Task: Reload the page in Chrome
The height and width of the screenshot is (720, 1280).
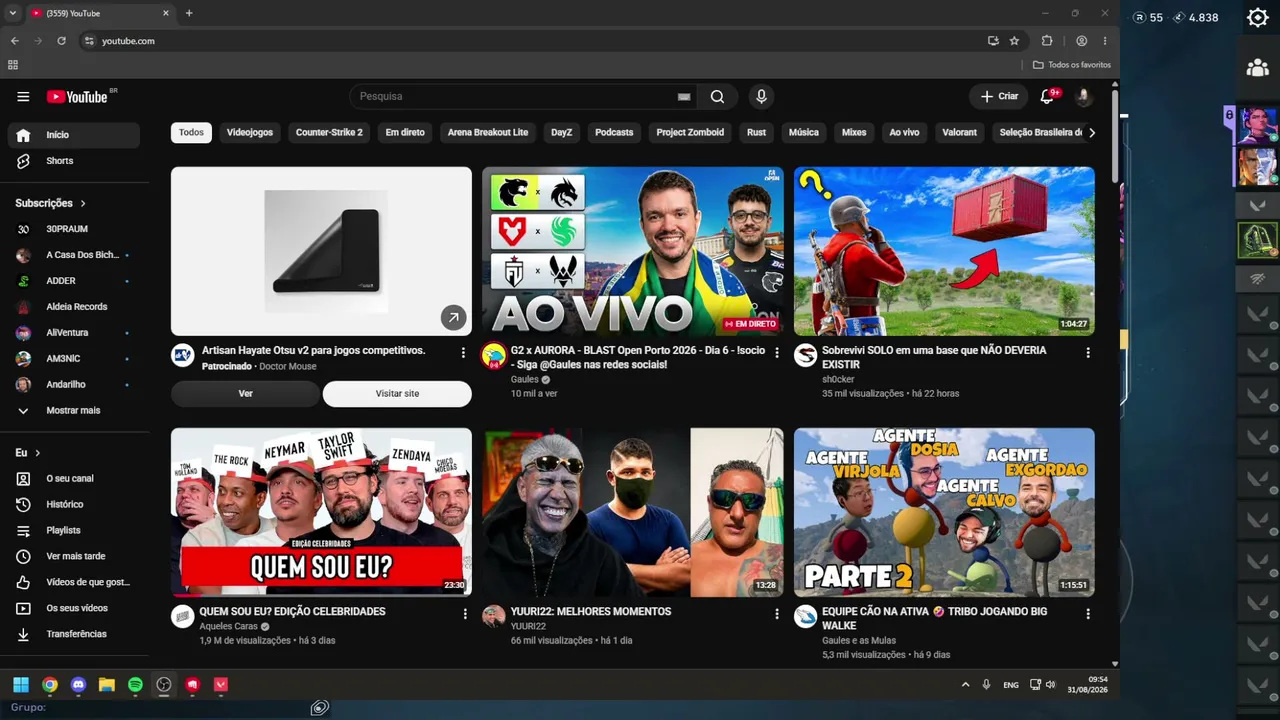Action: click(61, 41)
